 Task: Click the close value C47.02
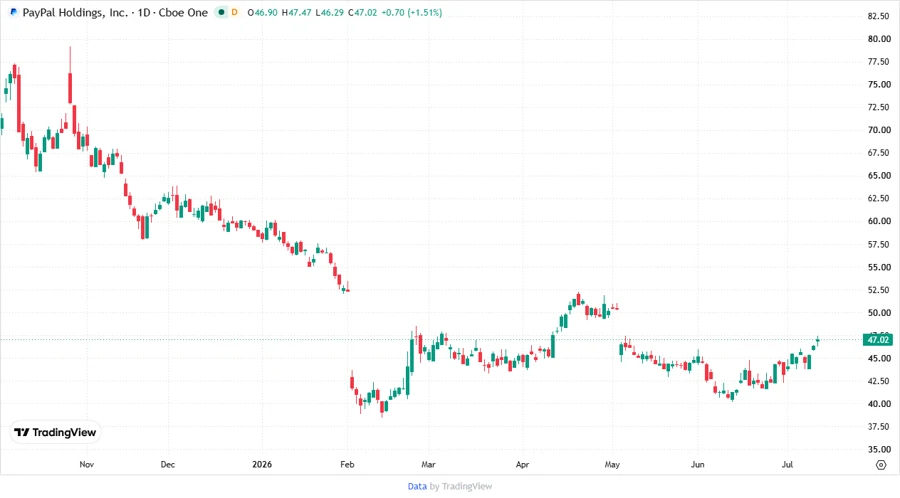click(363, 12)
